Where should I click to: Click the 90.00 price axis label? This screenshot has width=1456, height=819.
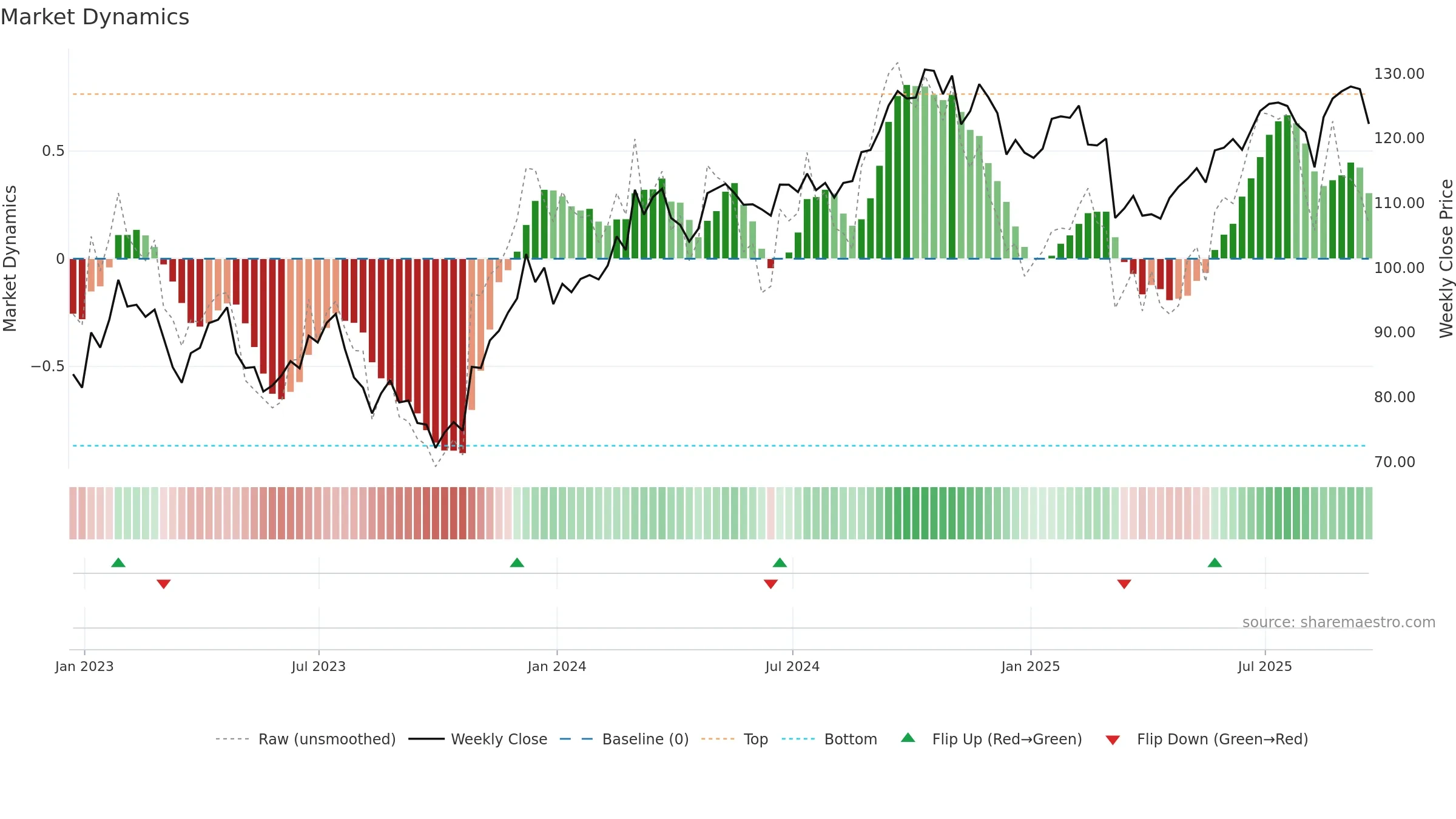pyautogui.click(x=1395, y=332)
